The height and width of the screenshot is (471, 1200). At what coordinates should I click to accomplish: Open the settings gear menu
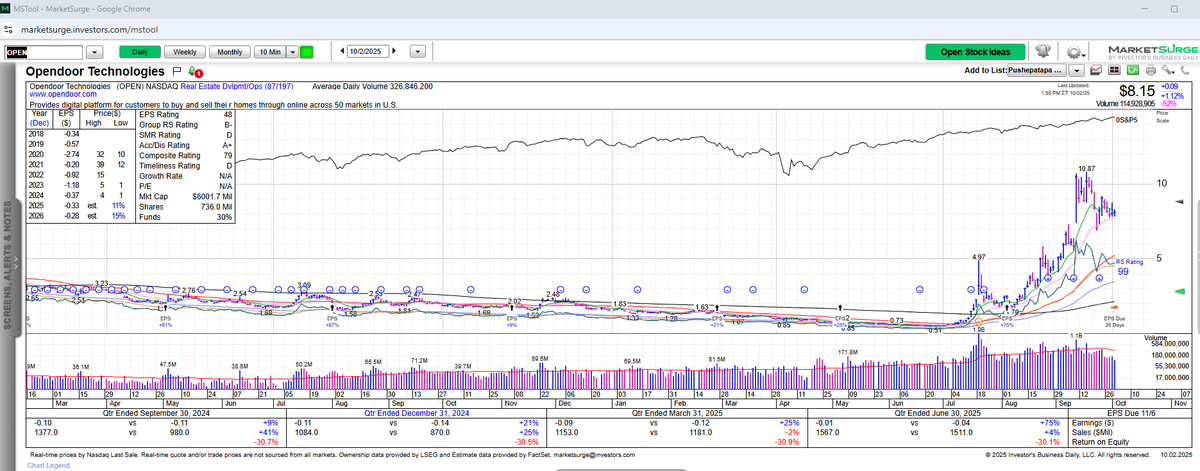pos(1075,52)
